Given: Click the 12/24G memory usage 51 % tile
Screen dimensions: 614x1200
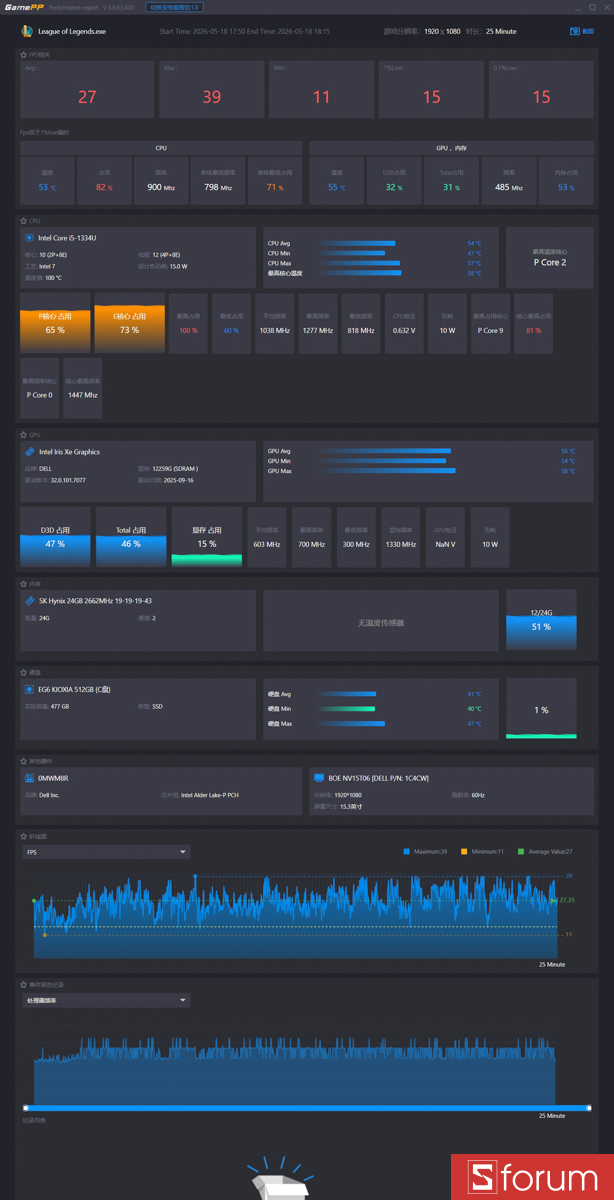Looking at the screenshot, I should (541, 620).
